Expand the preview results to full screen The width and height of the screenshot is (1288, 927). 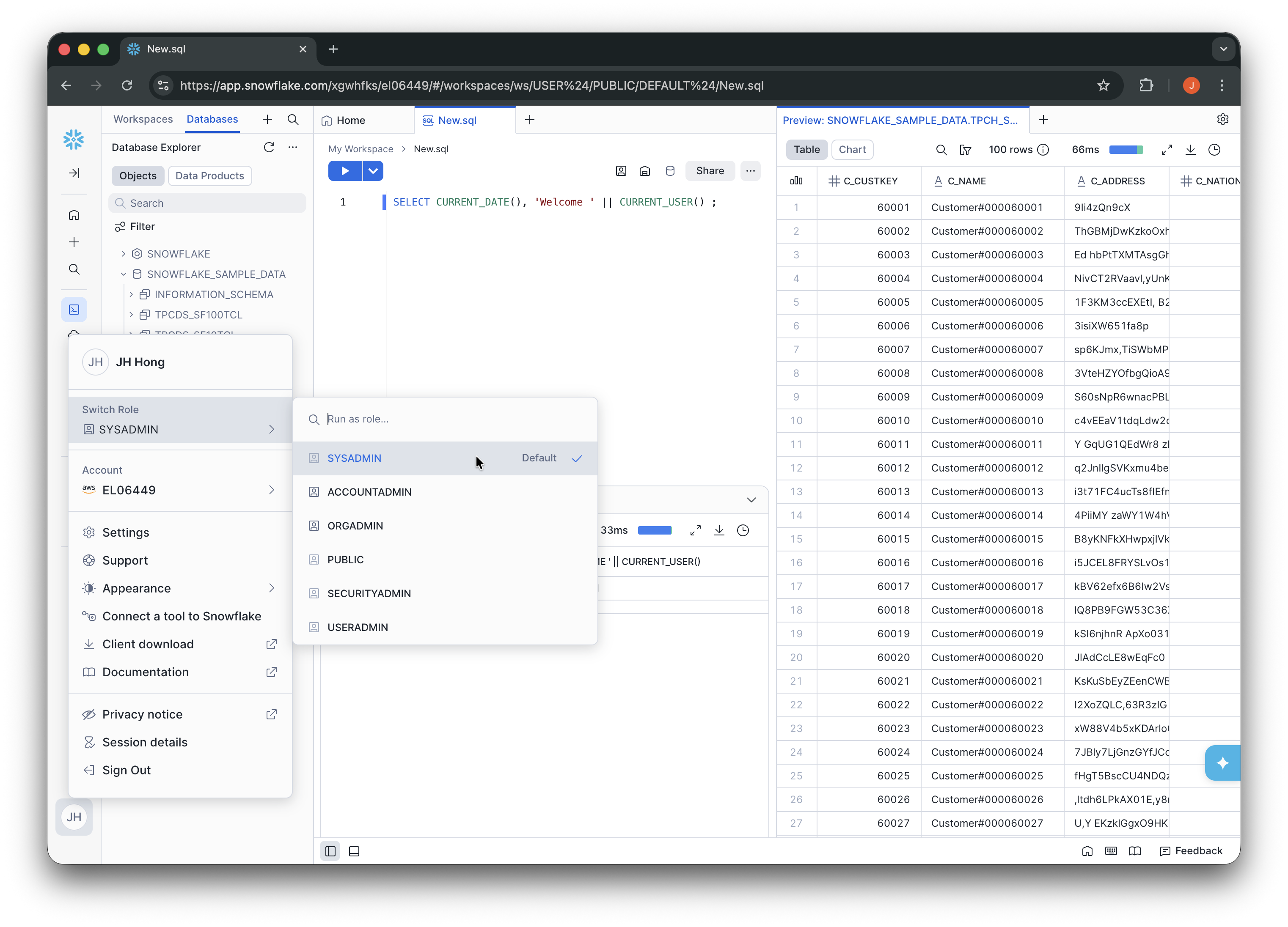click(1167, 150)
